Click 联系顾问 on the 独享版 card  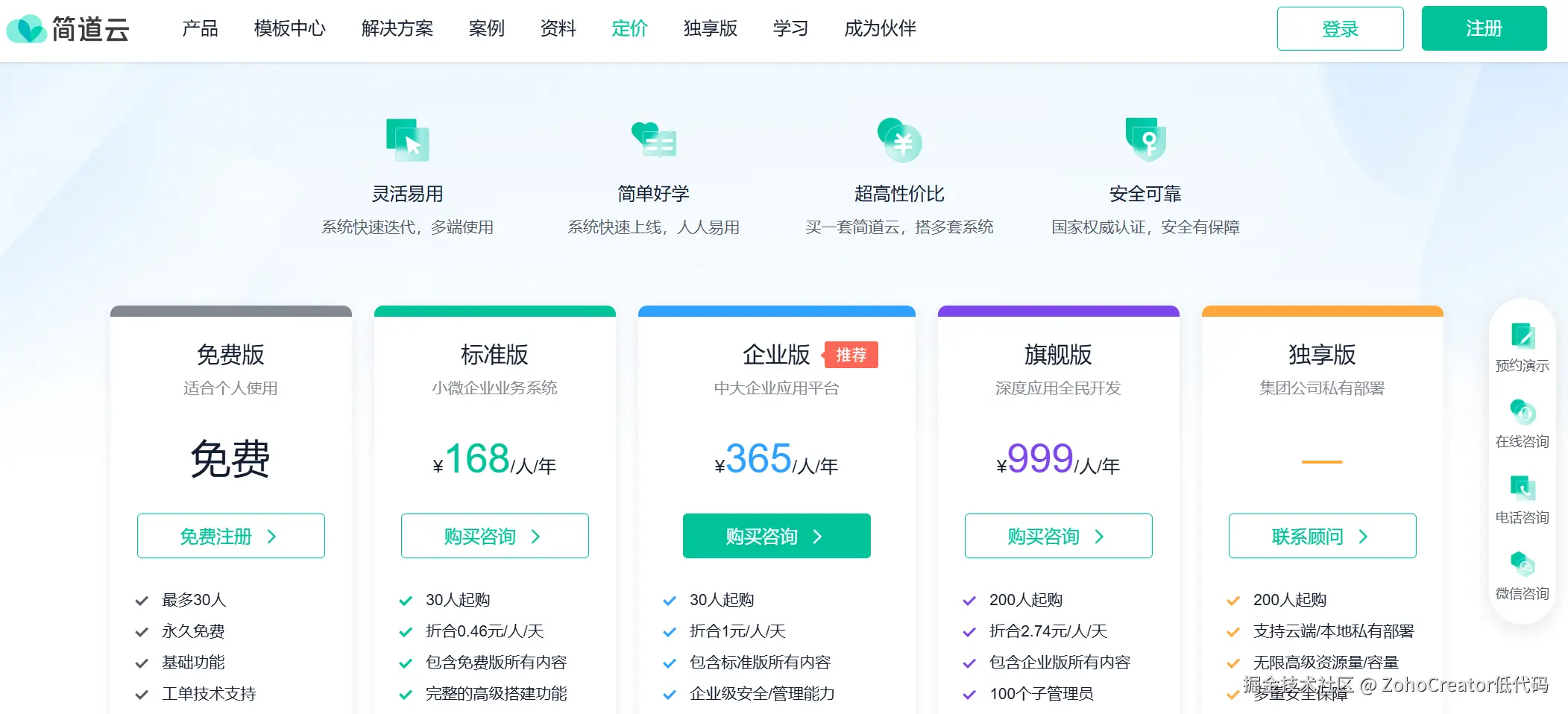(x=1322, y=536)
